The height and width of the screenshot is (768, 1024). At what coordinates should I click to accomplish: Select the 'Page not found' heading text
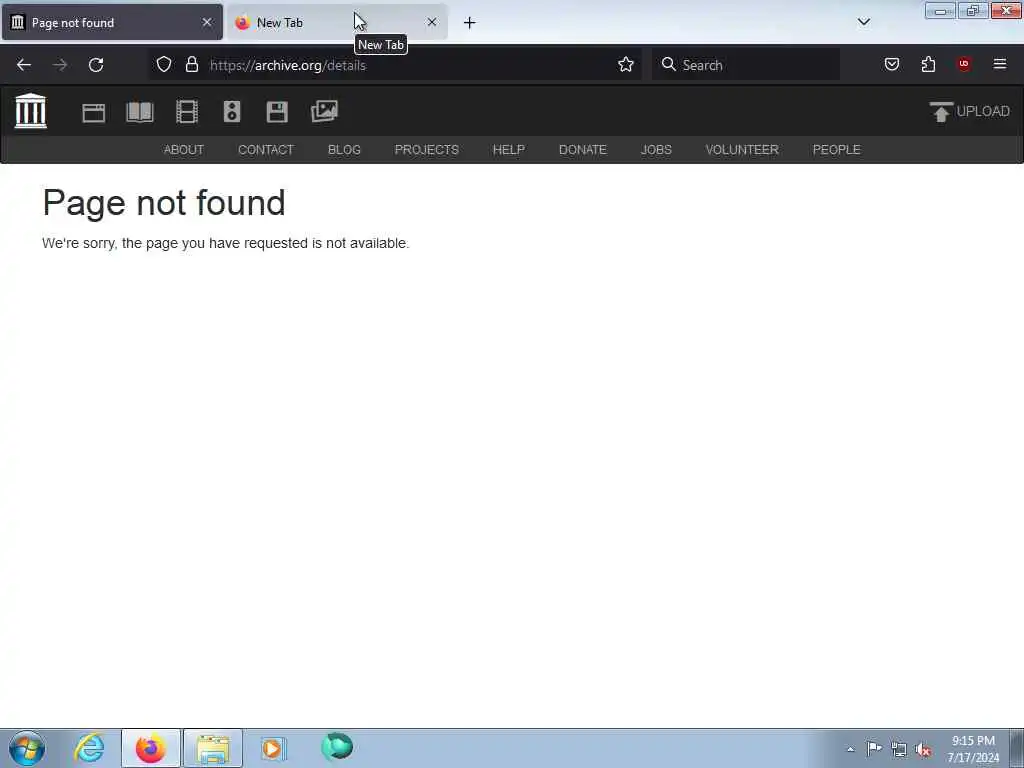click(x=164, y=202)
